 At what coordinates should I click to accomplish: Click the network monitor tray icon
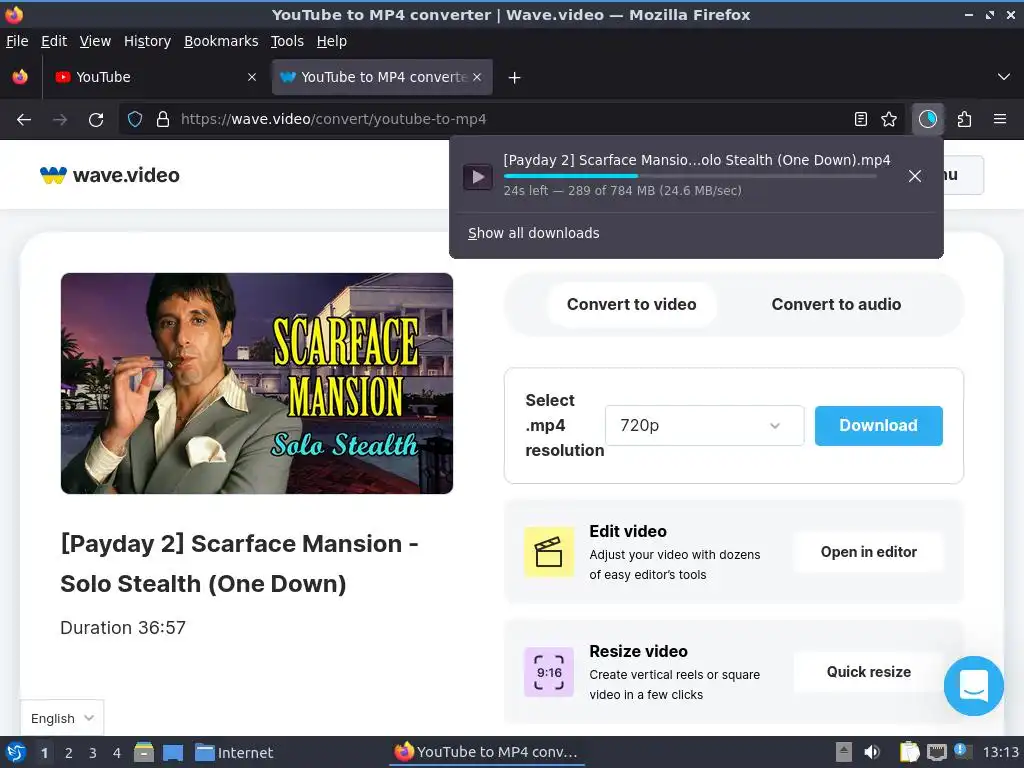[x=936, y=752]
